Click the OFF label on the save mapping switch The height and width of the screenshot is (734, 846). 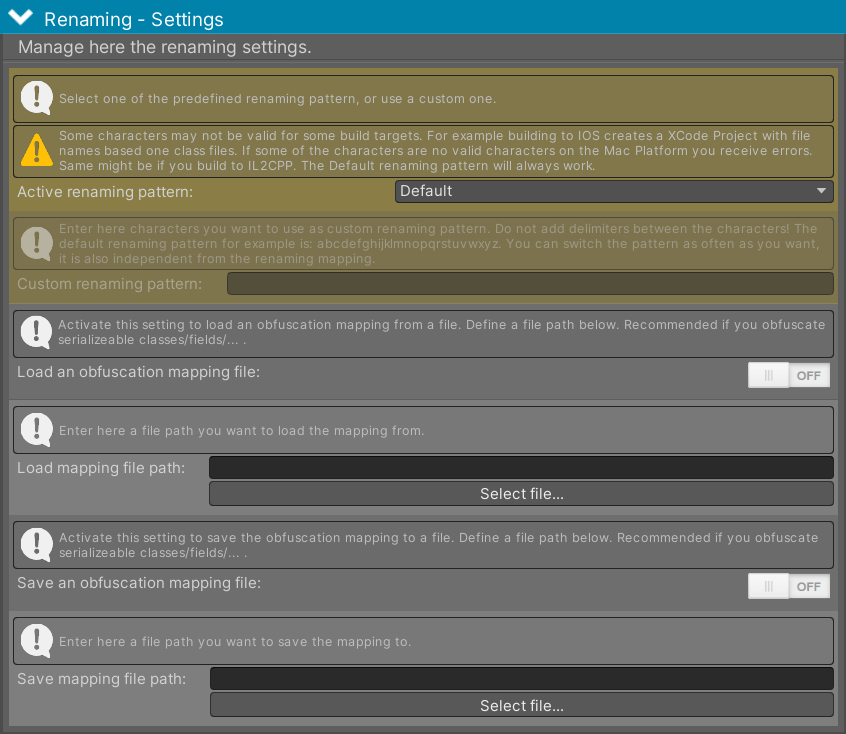[808, 586]
